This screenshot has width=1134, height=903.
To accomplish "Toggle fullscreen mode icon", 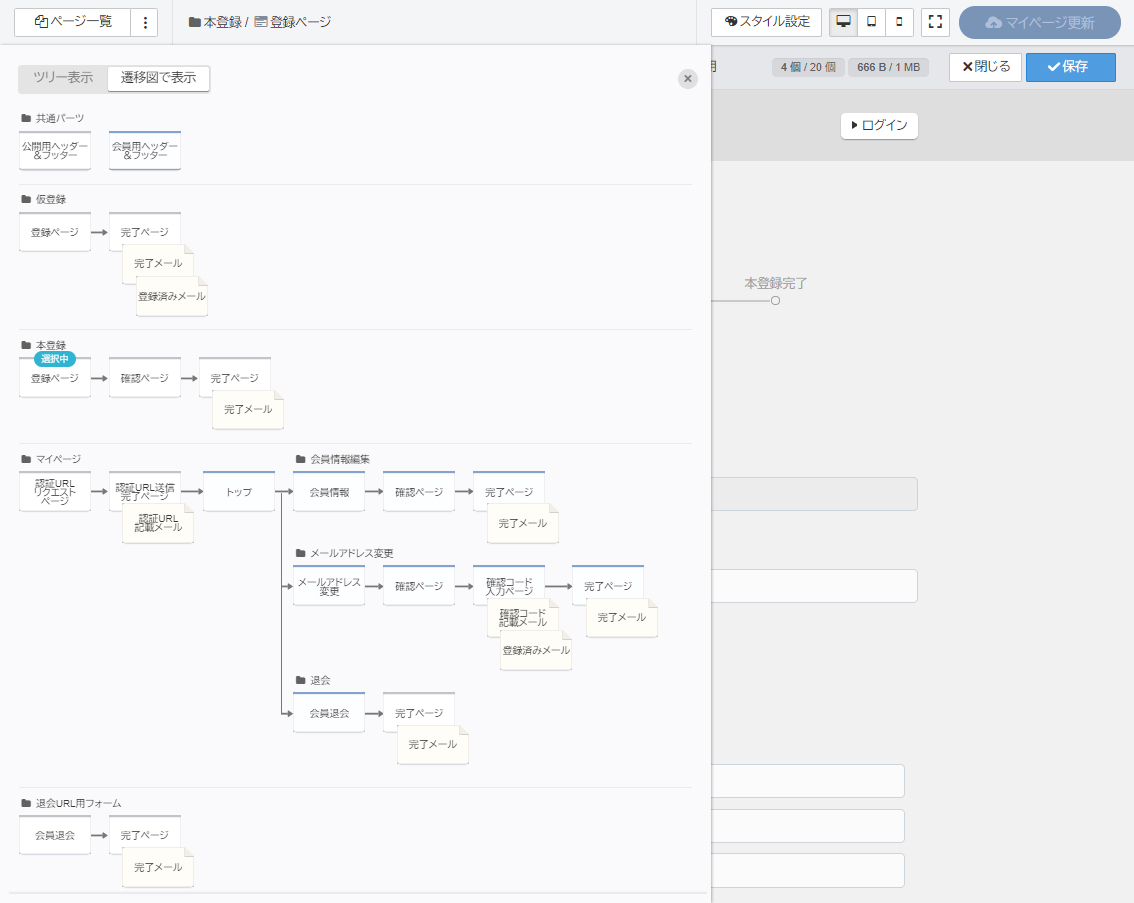I will 935,22.
